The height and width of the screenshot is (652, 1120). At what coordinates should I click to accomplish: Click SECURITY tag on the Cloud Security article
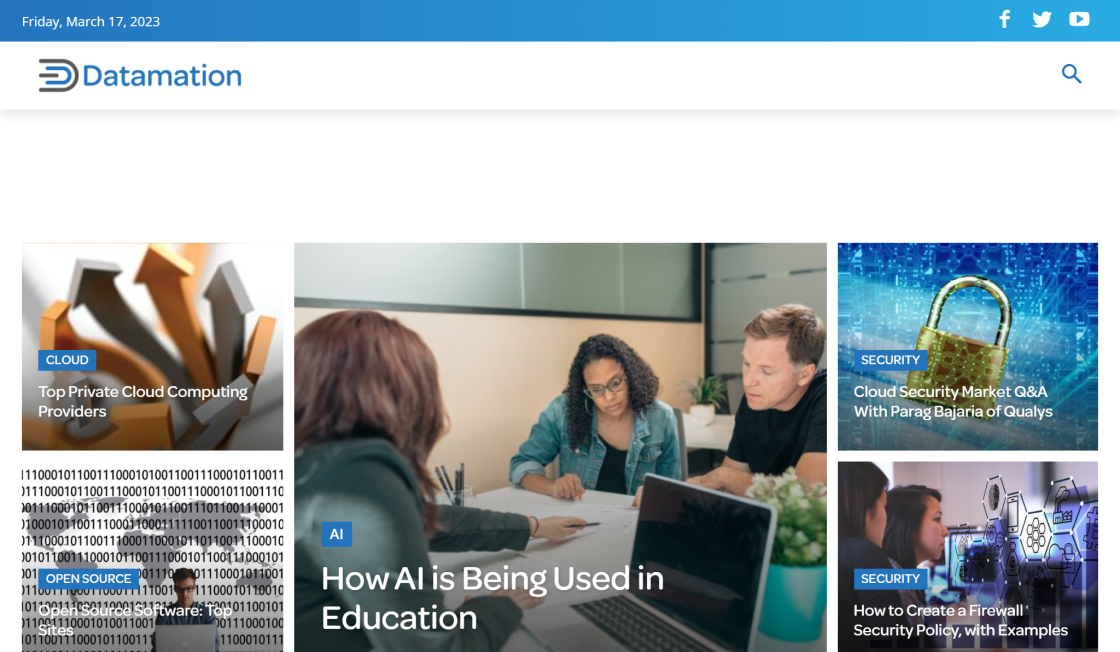coord(889,360)
